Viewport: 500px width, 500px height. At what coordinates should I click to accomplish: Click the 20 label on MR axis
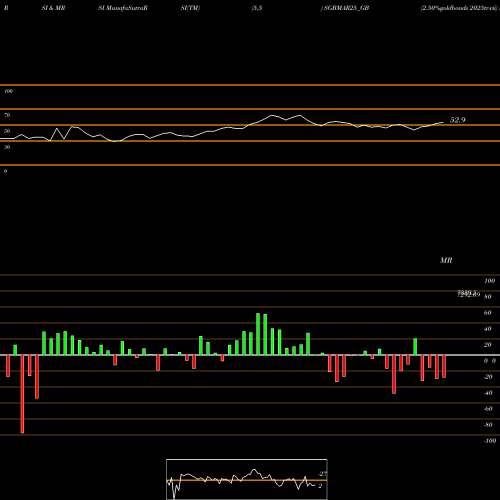pos(487,345)
